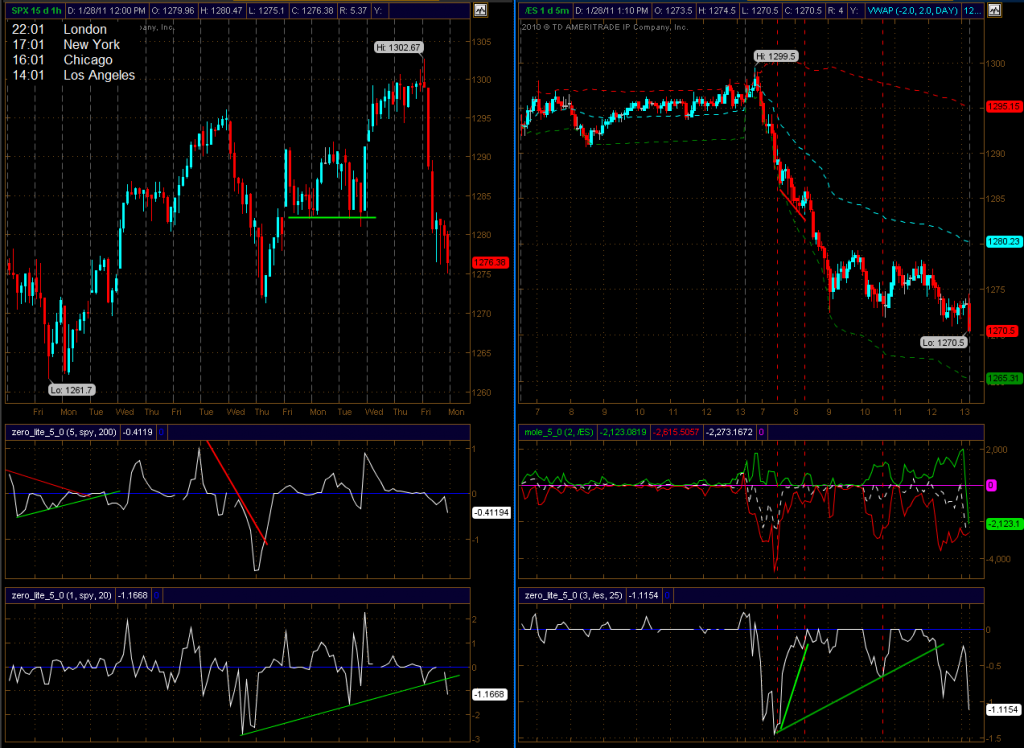Click the Hi: 1299.5 bubble on /ES chart

(775, 56)
